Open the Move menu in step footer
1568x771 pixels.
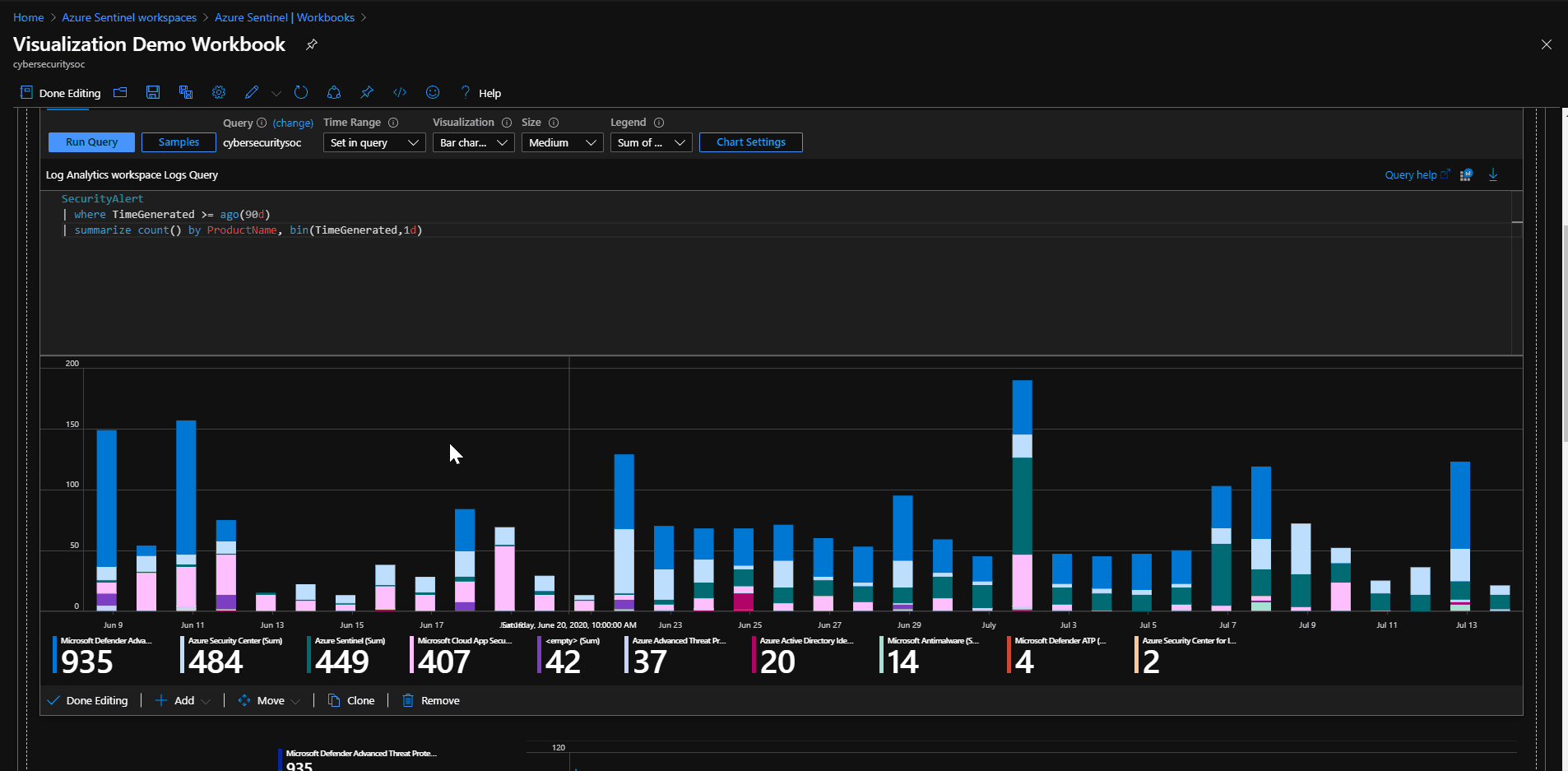pyautogui.click(x=270, y=700)
